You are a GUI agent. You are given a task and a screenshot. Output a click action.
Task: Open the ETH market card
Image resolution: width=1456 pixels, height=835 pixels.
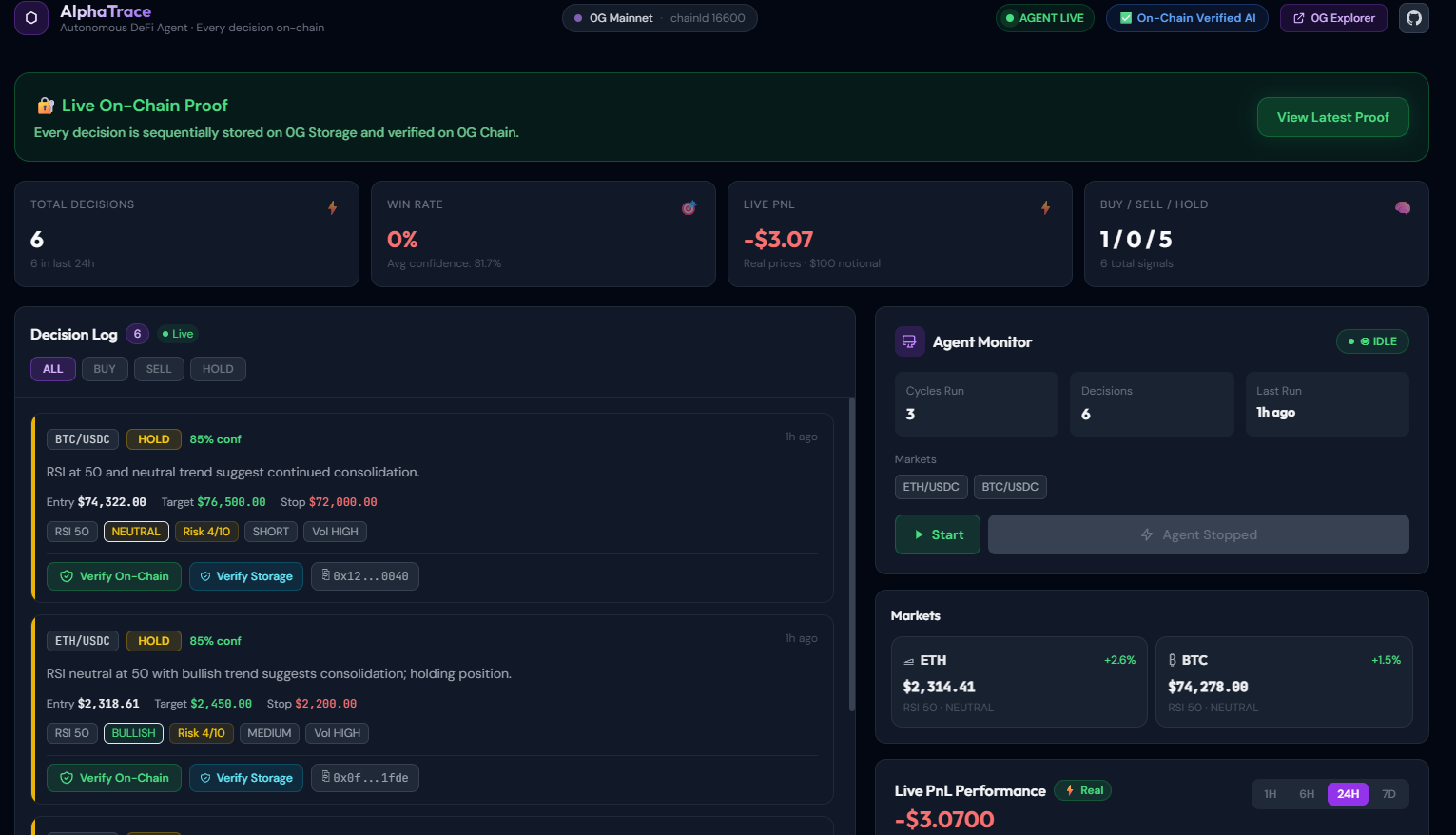coord(1019,682)
